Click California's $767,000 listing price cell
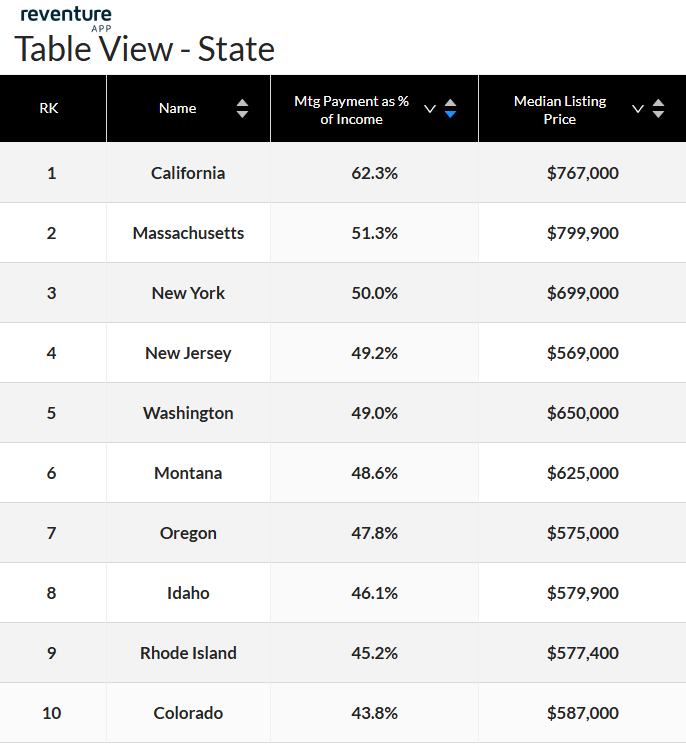The image size is (686, 744). click(582, 173)
